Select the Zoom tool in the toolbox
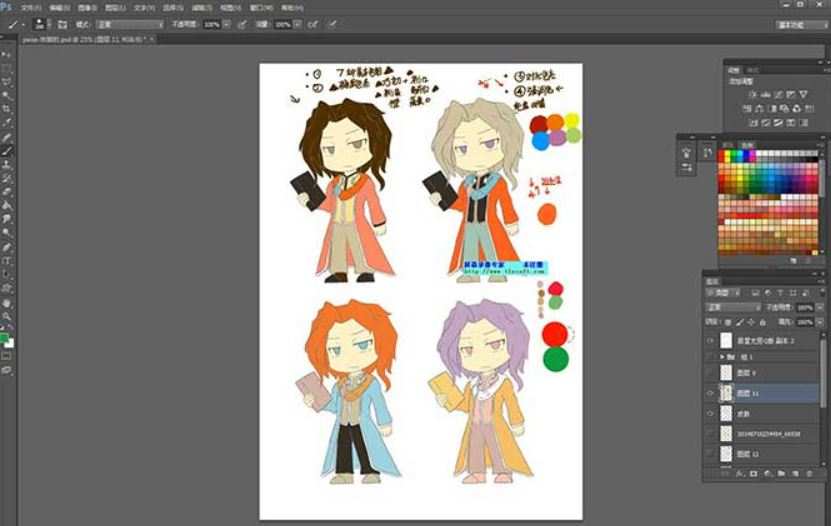 tap(7, 316)
